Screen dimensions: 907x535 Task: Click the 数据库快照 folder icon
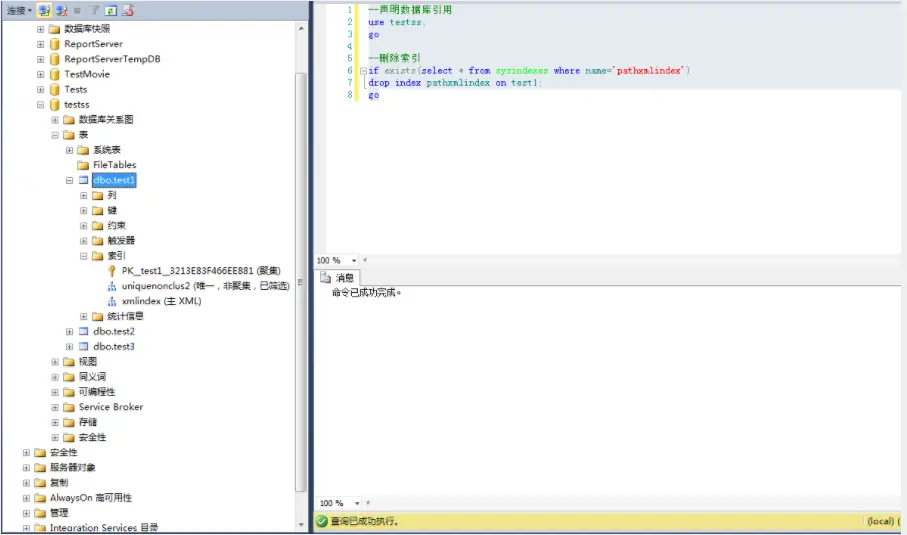(54, 29)
